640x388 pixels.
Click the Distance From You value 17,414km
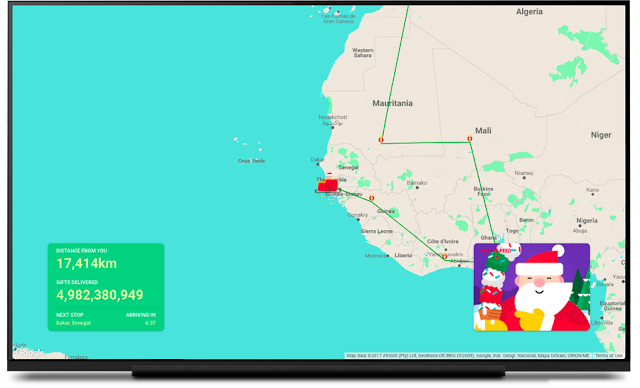(87, 264)
